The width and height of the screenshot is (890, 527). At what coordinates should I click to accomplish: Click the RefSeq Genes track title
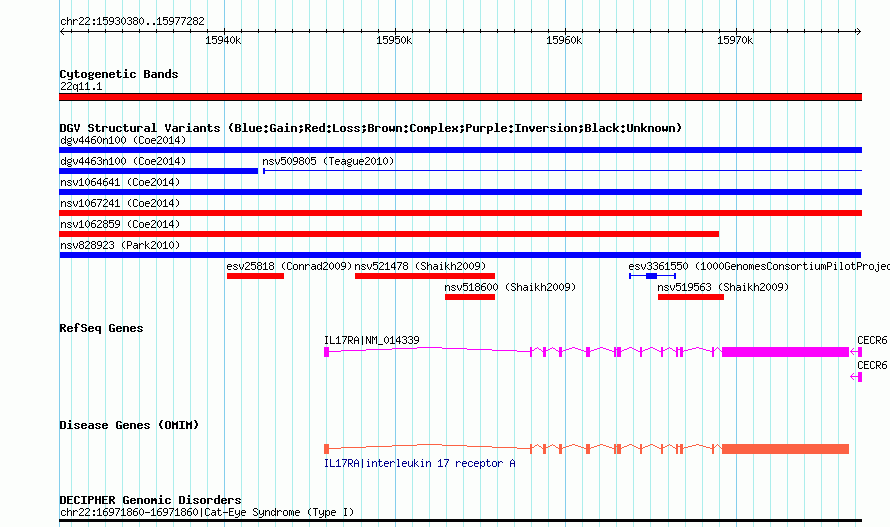[102, 328]
